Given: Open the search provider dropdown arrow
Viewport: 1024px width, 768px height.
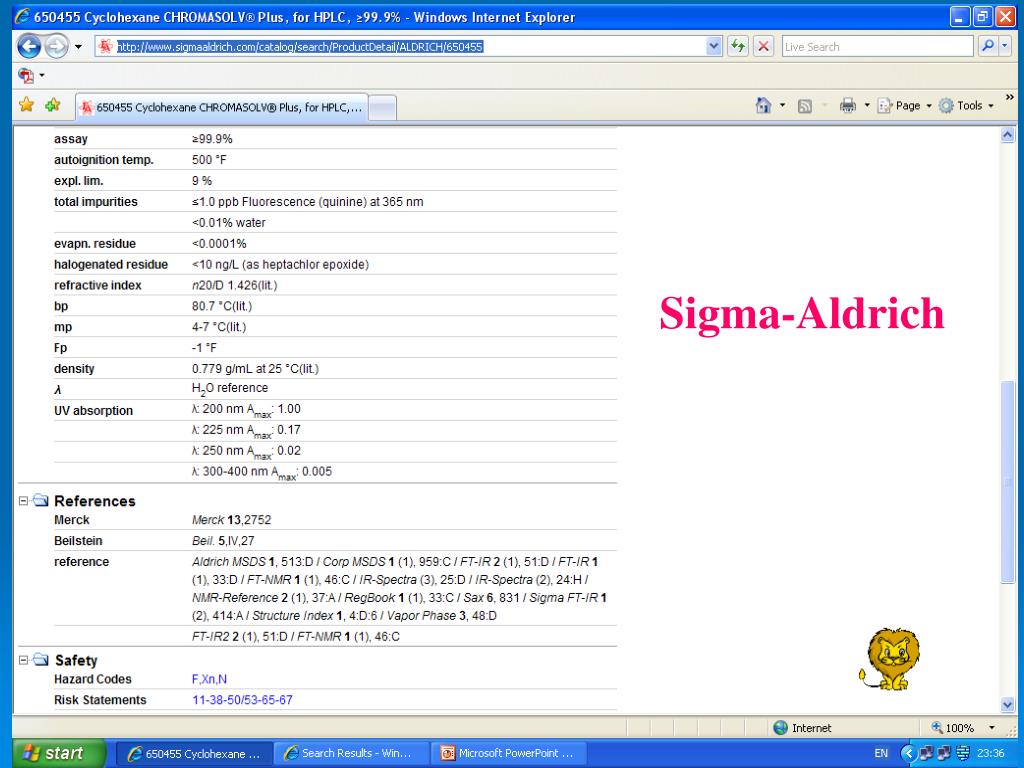Looking at the screenshot, I should [1004, 46].
